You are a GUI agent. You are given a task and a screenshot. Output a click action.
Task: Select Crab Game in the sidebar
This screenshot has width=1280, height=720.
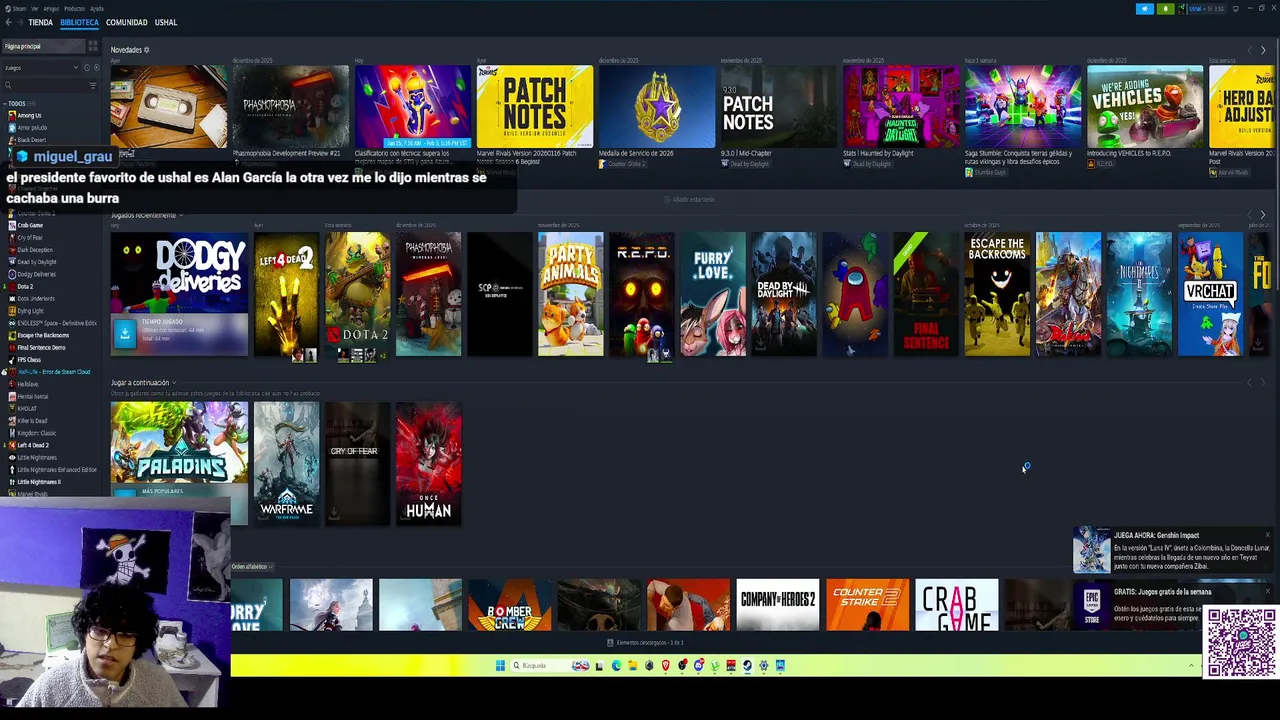(x=29, y=225)
